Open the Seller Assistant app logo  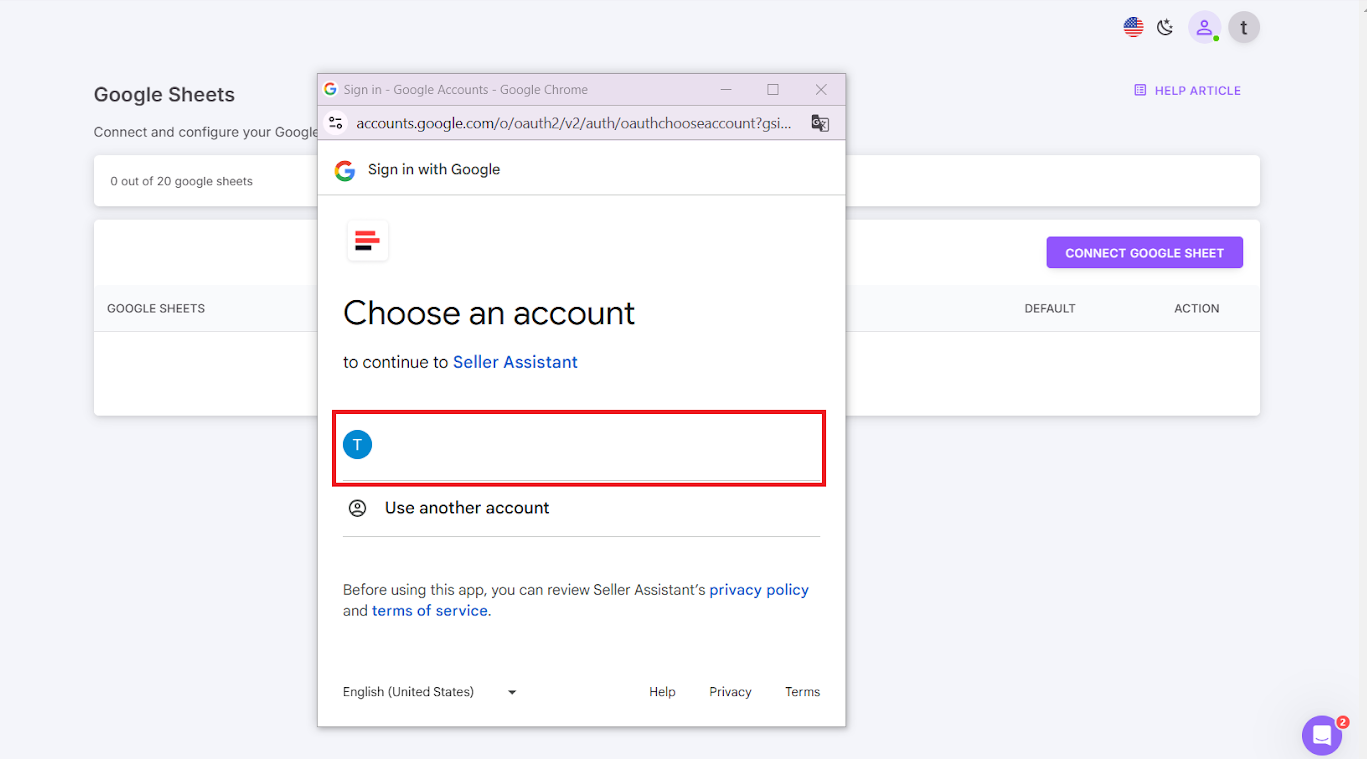click(367, 240)
